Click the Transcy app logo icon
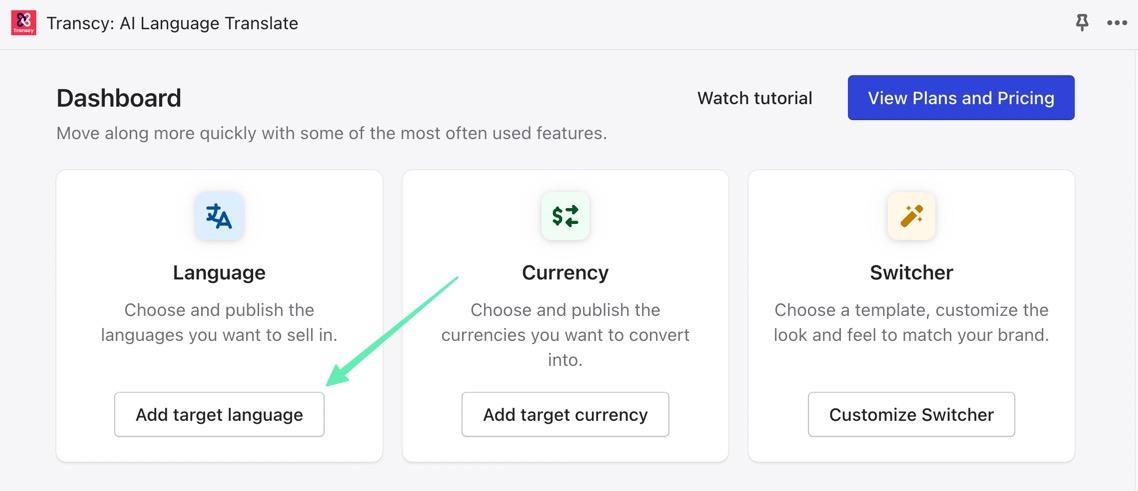This screenshot has height=491, width=1138. [23, 23]
